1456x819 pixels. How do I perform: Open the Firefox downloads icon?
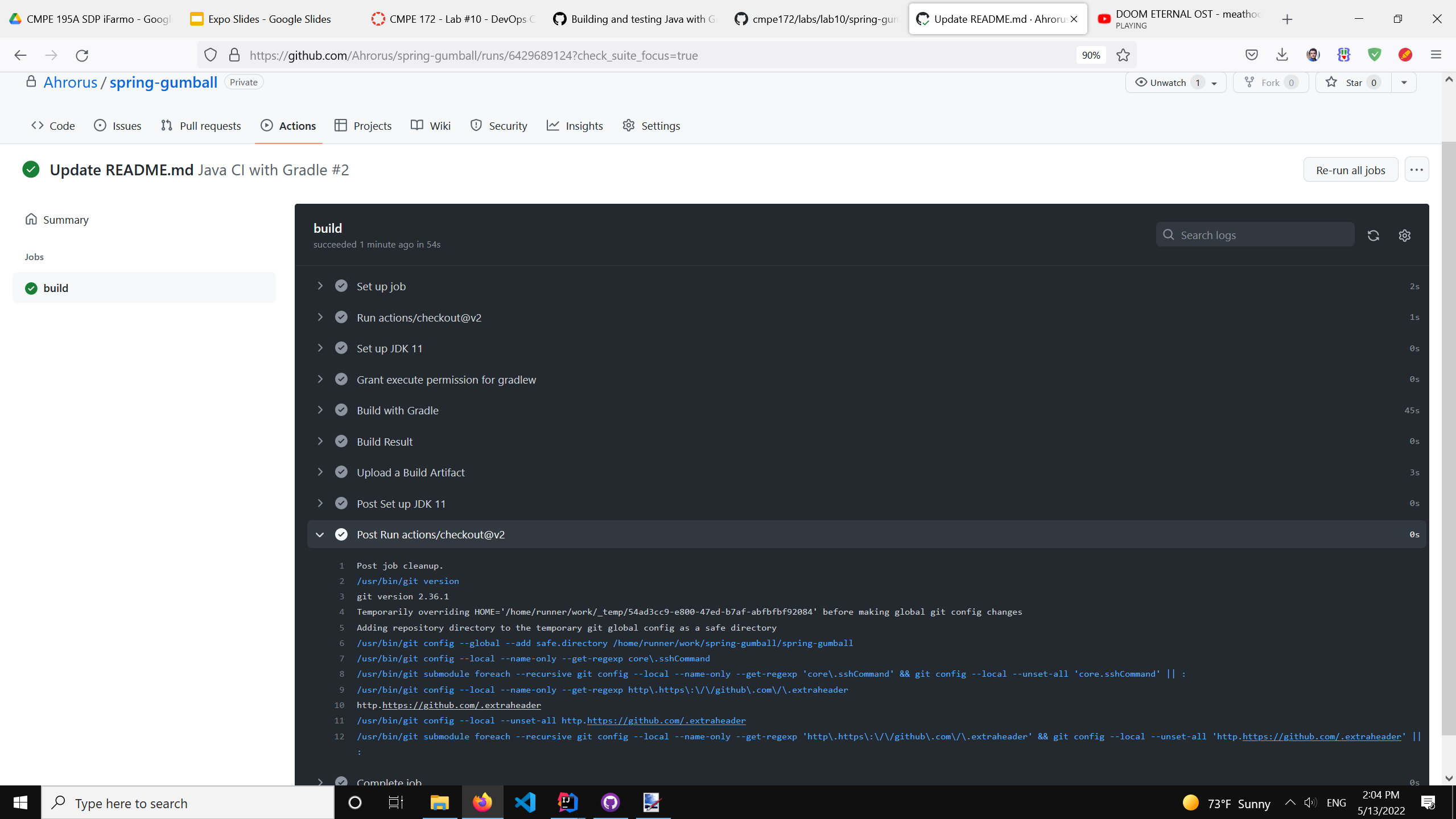pos(1282,55)
